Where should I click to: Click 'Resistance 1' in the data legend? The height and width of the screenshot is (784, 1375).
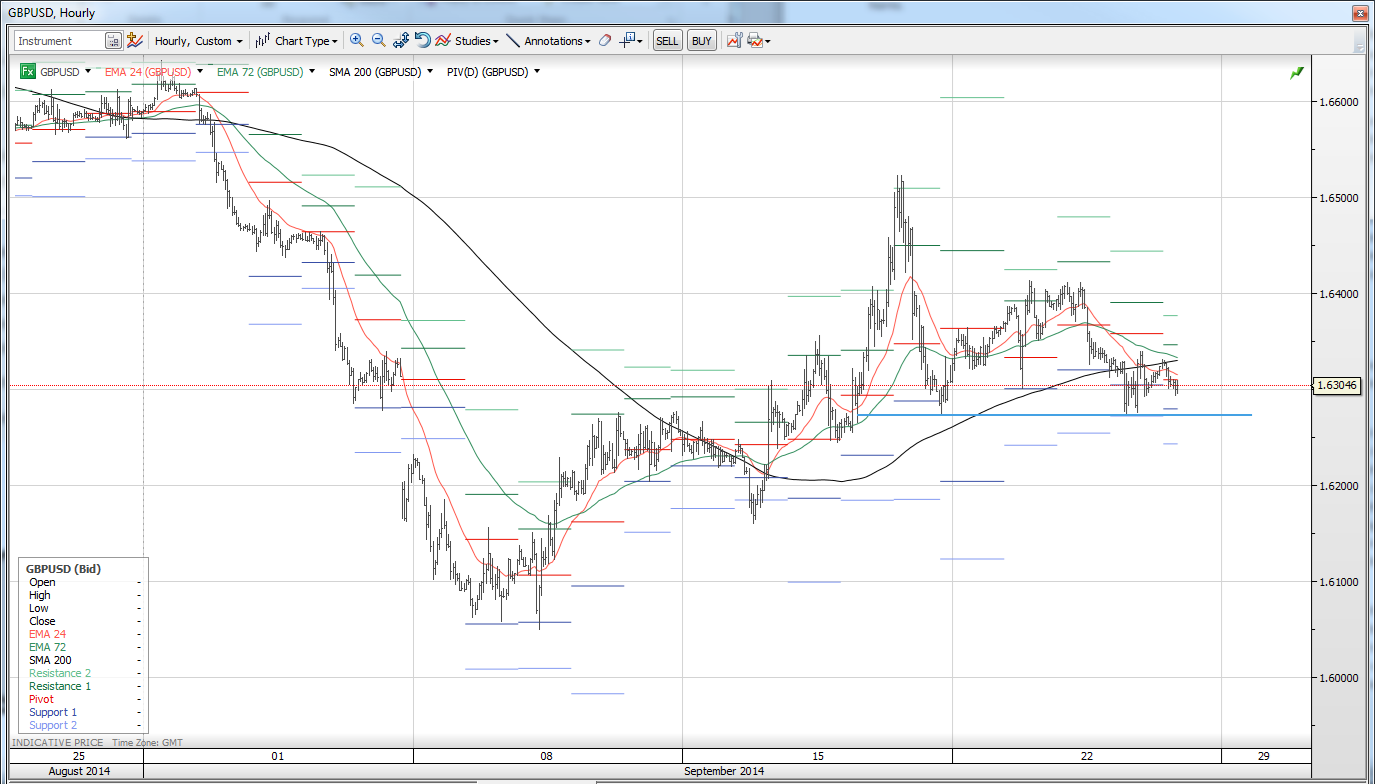click(x=60, y=686)
